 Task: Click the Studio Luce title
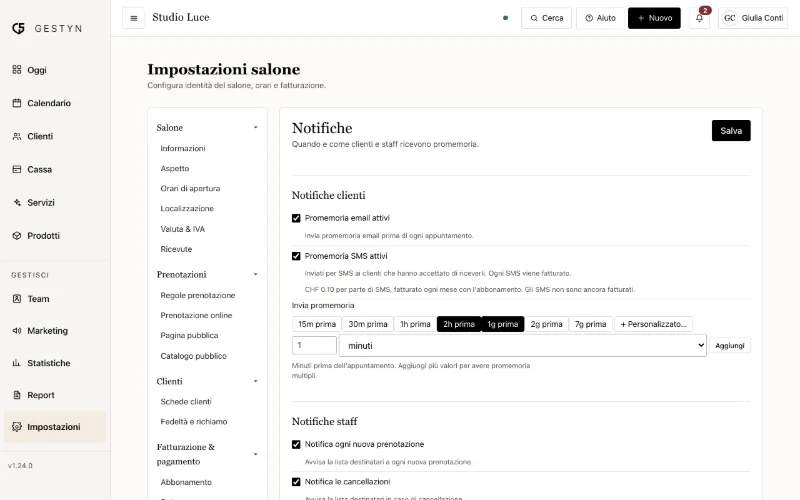[x=181, y=17]
